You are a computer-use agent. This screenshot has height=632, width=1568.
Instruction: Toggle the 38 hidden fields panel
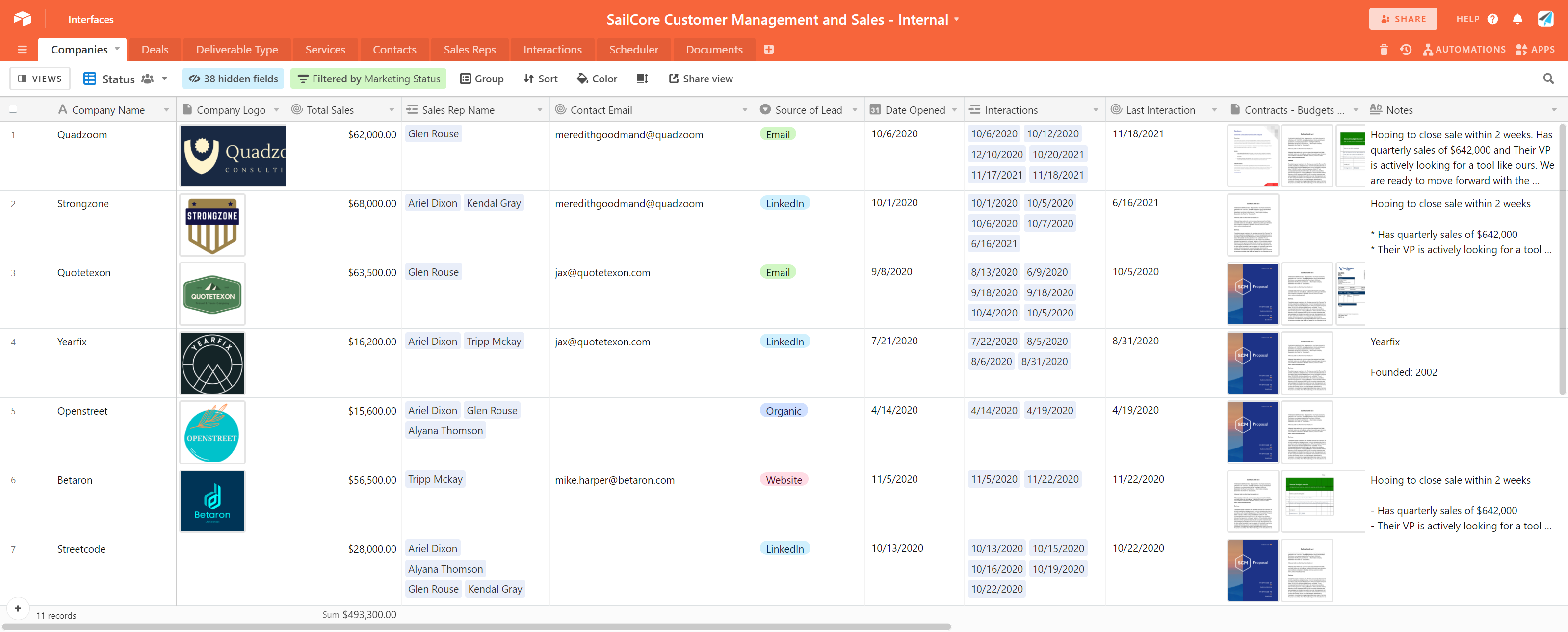click(233, 79)
